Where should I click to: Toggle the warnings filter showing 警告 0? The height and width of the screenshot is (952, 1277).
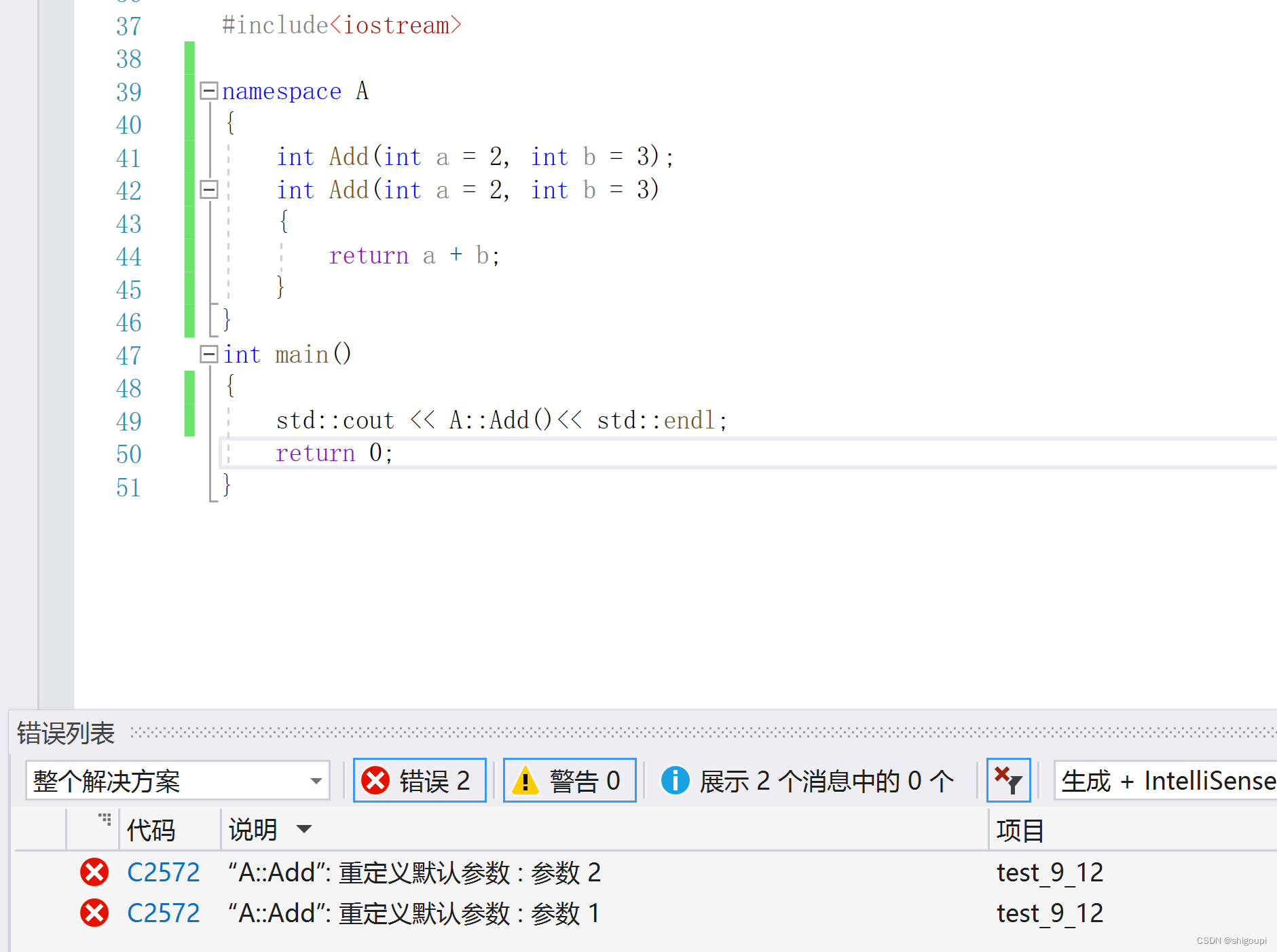pos(569,780)
